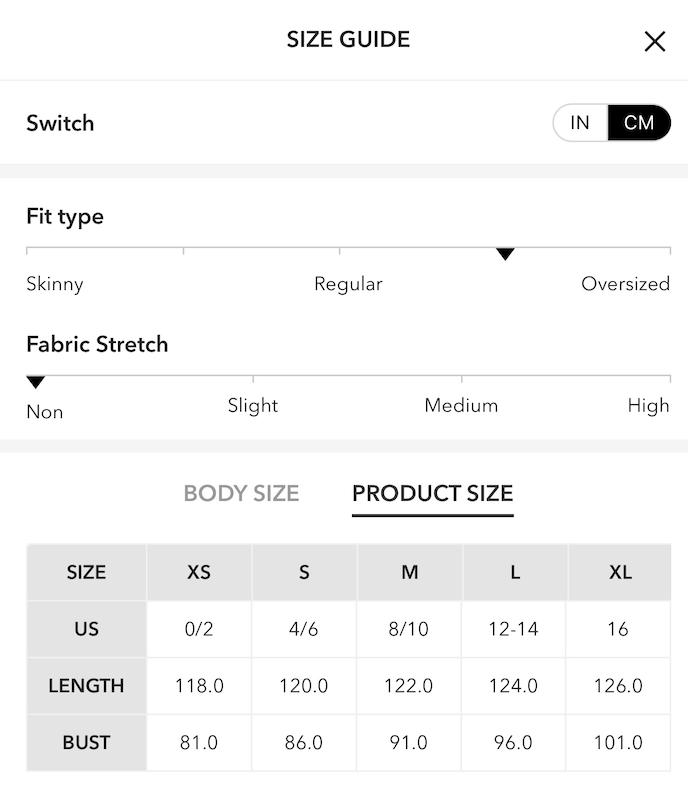Close the Size Guide dialog
Image resolution: width=688 pixels, height=800 pixels.
(654, 41)
